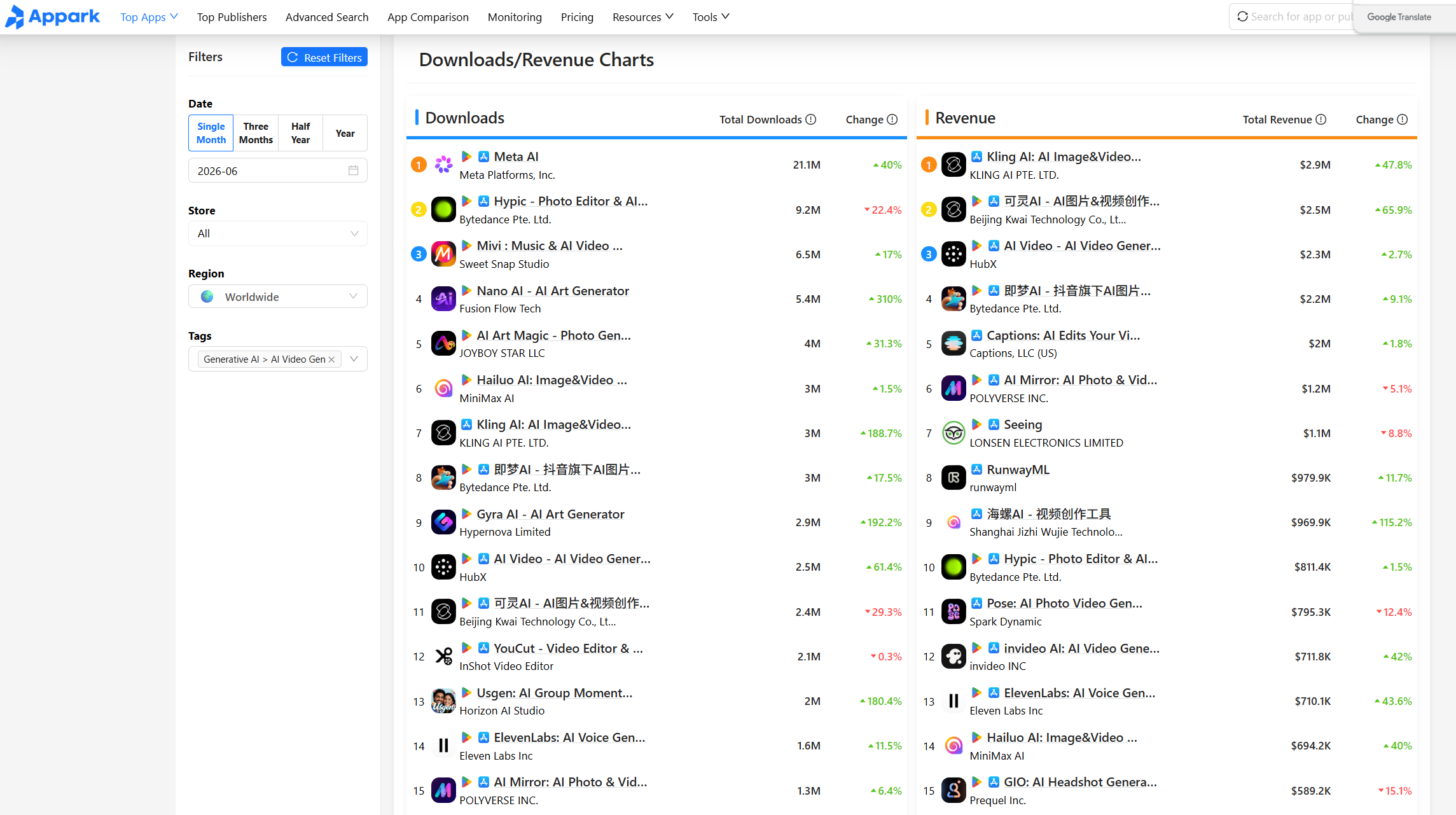Click the Mivi app icon
Viewport: 1456px width, 815px height.
tap(443, 254)
